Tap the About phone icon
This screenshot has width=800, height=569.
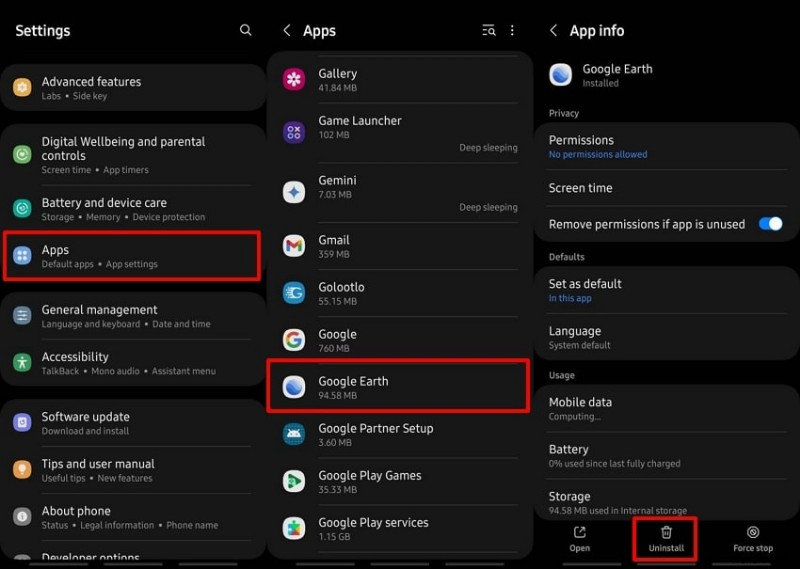pos(22,516)
